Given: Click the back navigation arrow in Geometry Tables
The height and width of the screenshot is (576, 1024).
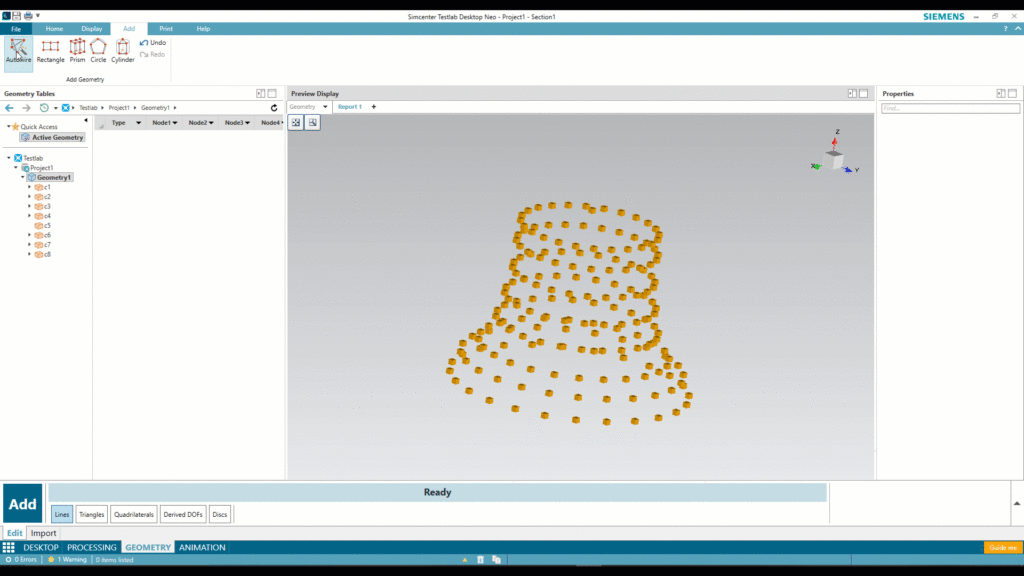Looking at the screenshot, I should point(8,107).
